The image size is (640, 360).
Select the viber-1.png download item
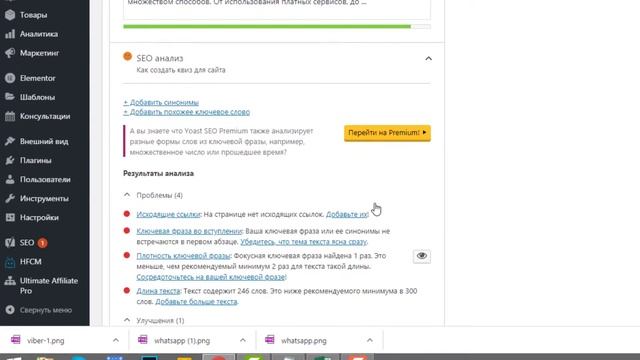[65, 340]
